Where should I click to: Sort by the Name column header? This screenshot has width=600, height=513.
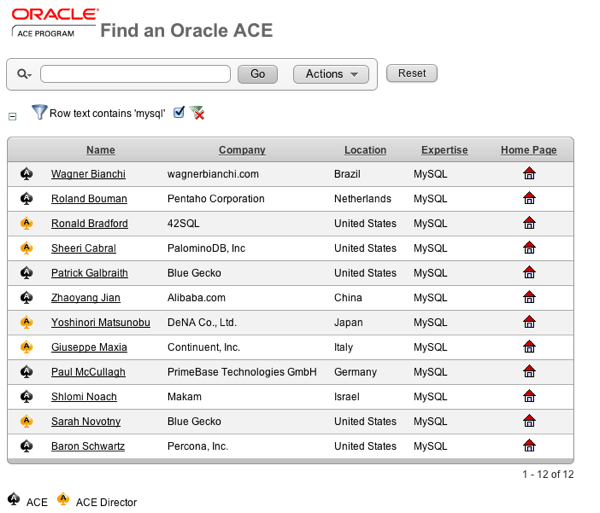pyautogui.click(x=100, y=150)
